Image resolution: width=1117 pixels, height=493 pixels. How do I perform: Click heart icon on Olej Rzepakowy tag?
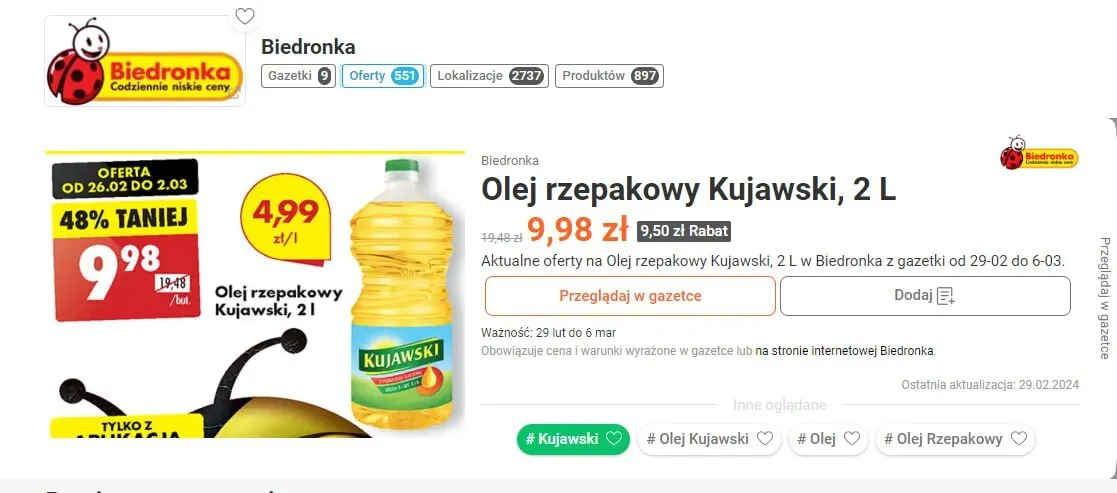coord(1019,439)
